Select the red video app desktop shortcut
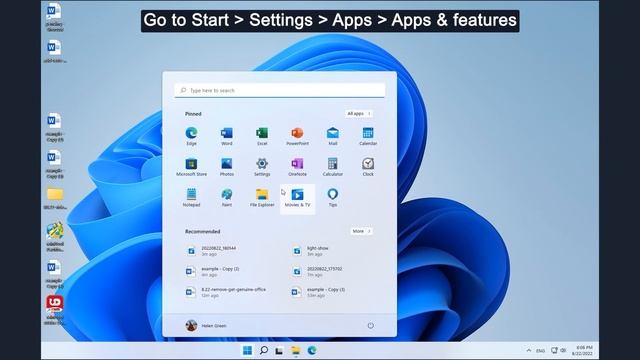This screenshot has height=360, width=640. click(54, 310)
